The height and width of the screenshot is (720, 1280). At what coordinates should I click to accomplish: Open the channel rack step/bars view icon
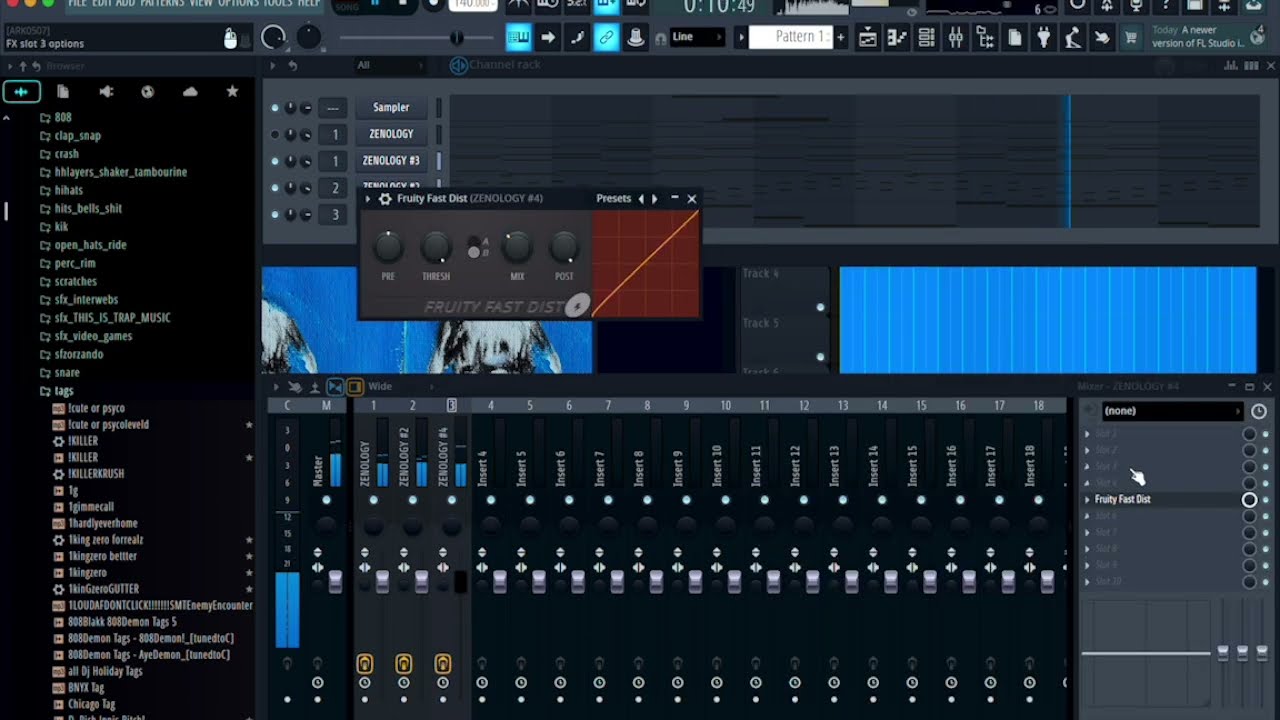(x=1251, y=66)
